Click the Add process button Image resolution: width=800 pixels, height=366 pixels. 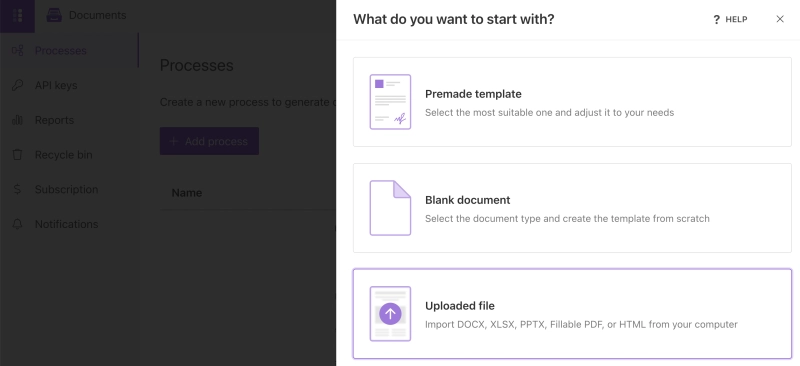tap(209, 141)
